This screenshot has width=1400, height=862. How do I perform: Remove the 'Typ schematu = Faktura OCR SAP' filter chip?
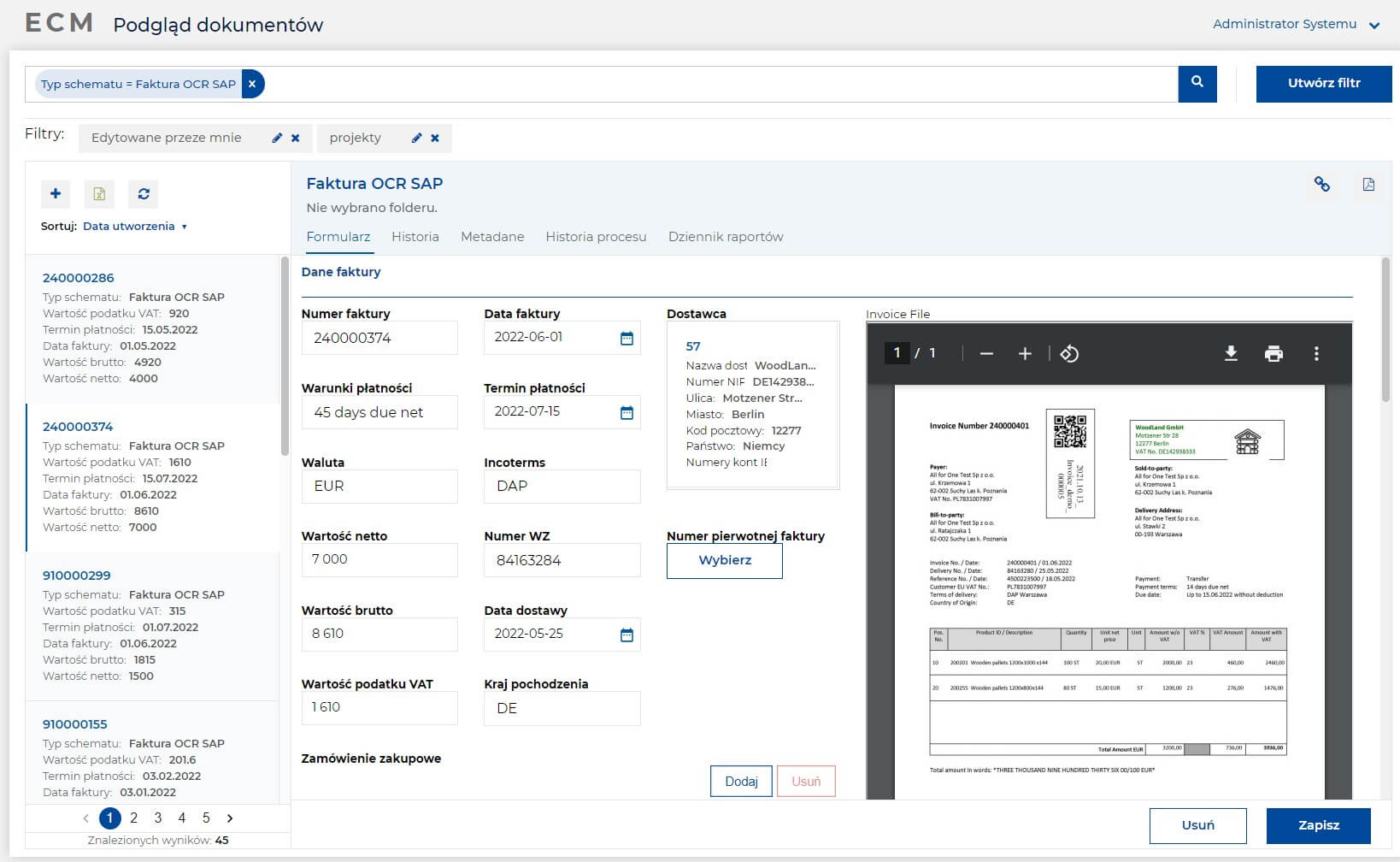coord(252,84)
